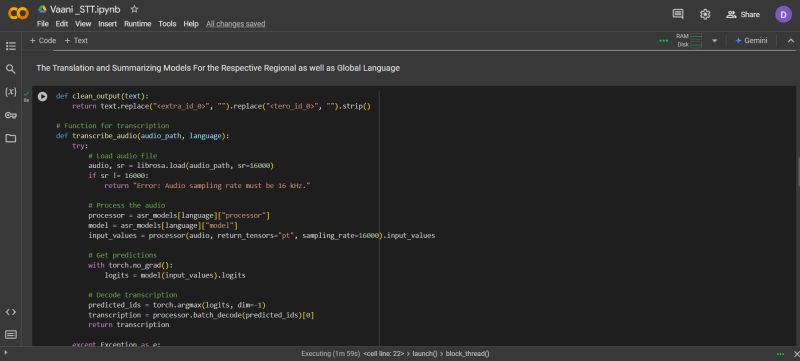Add a new Text cell

click(76, 40)
